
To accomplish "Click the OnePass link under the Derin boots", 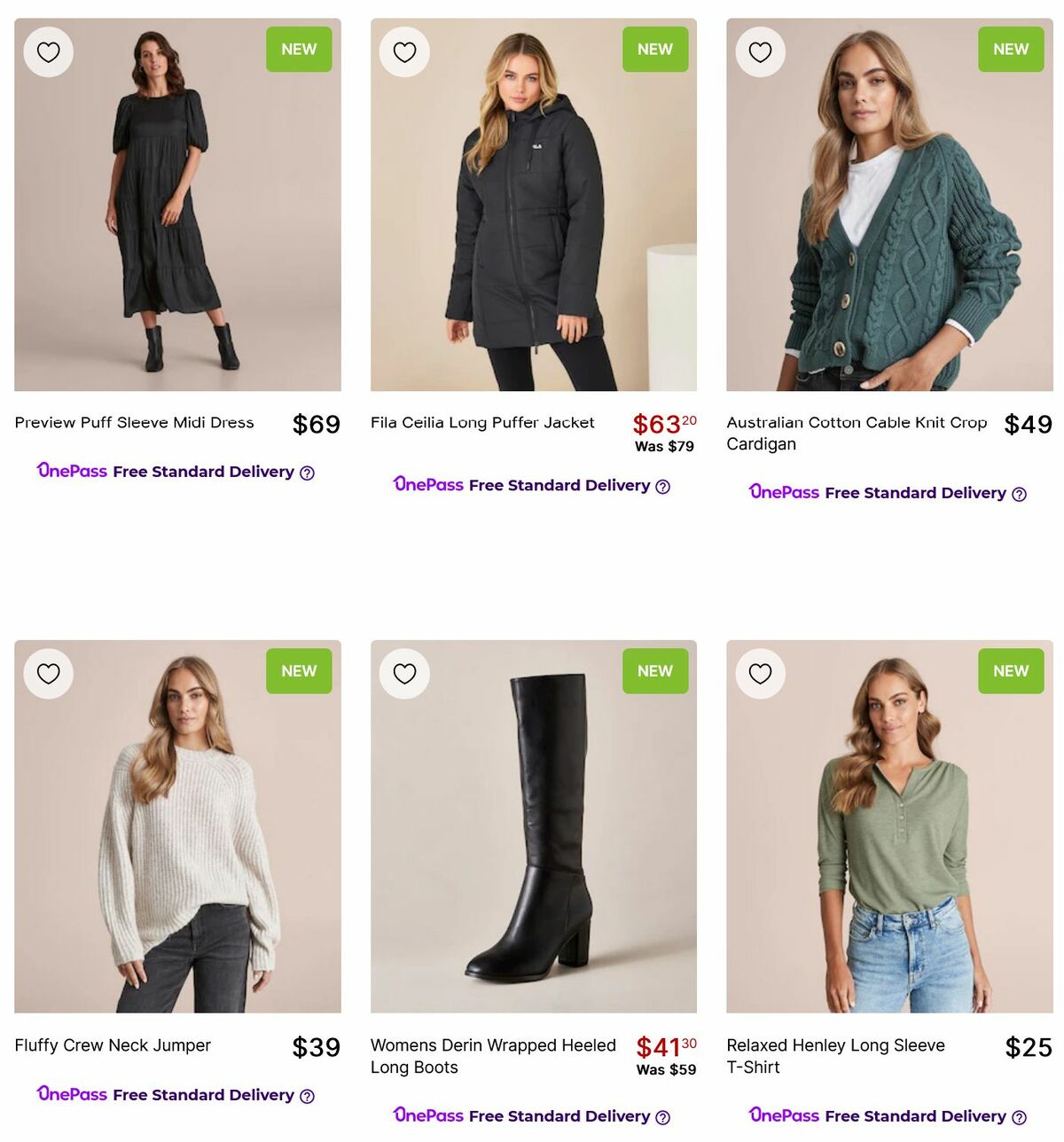I will (428, 1115).
